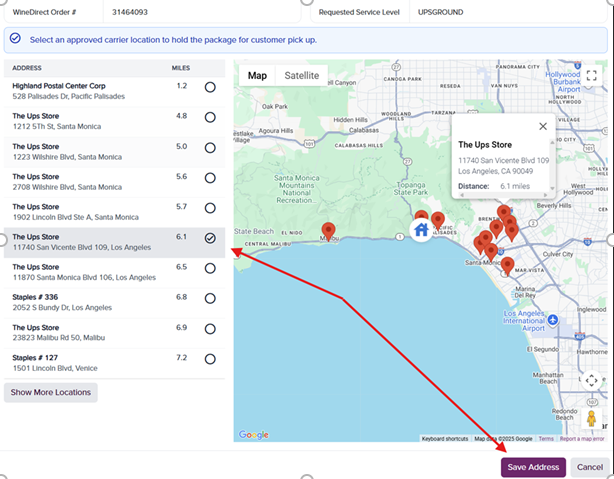Select radio for 23823 Malibu Rd 50
The height and width of the screenshot is (479, 614).
pyautogui.click(x=210, y=329)
